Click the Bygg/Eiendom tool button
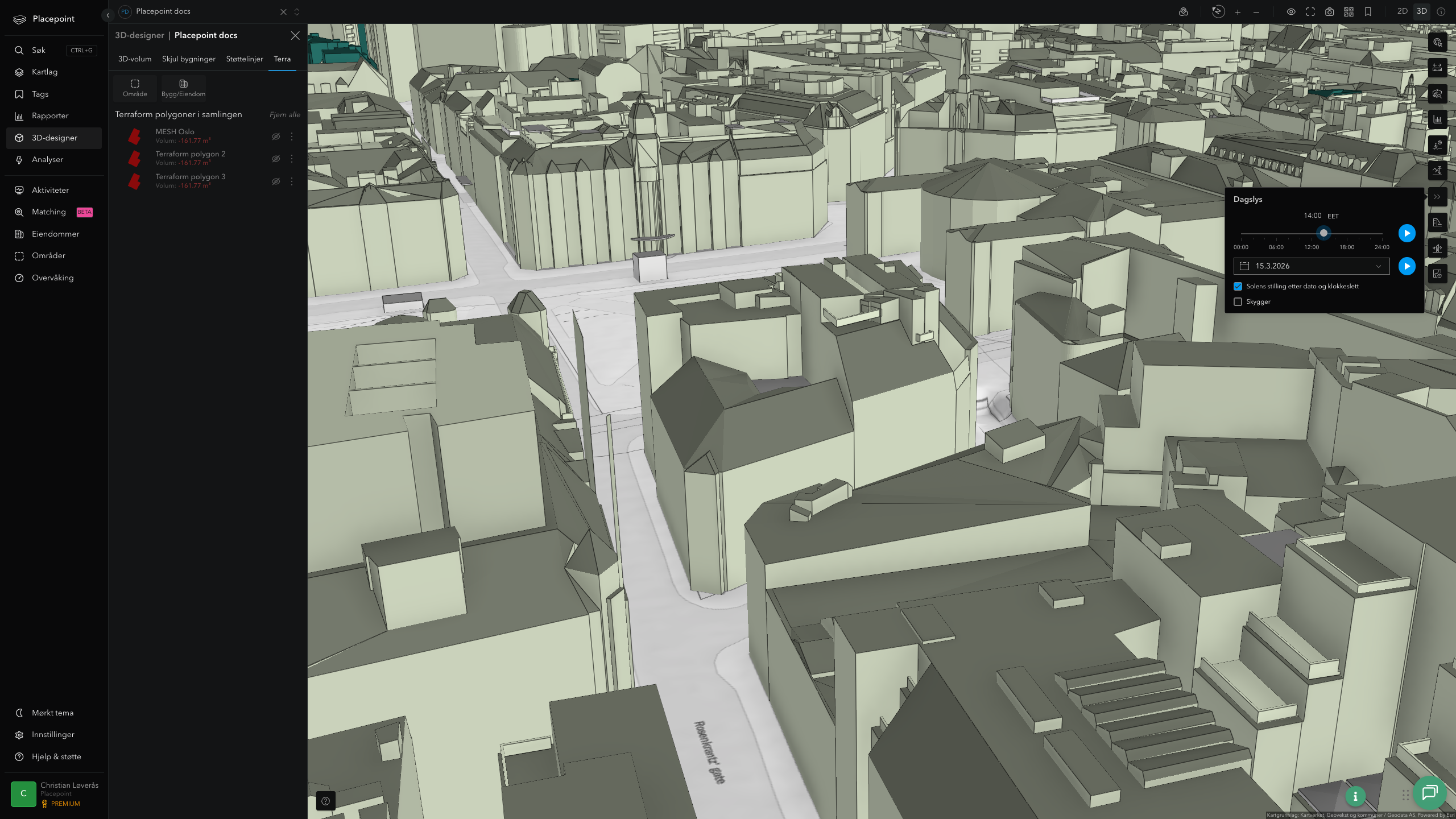The width and height of the screenshot is (1456, 819). click(x=183, y=88)
